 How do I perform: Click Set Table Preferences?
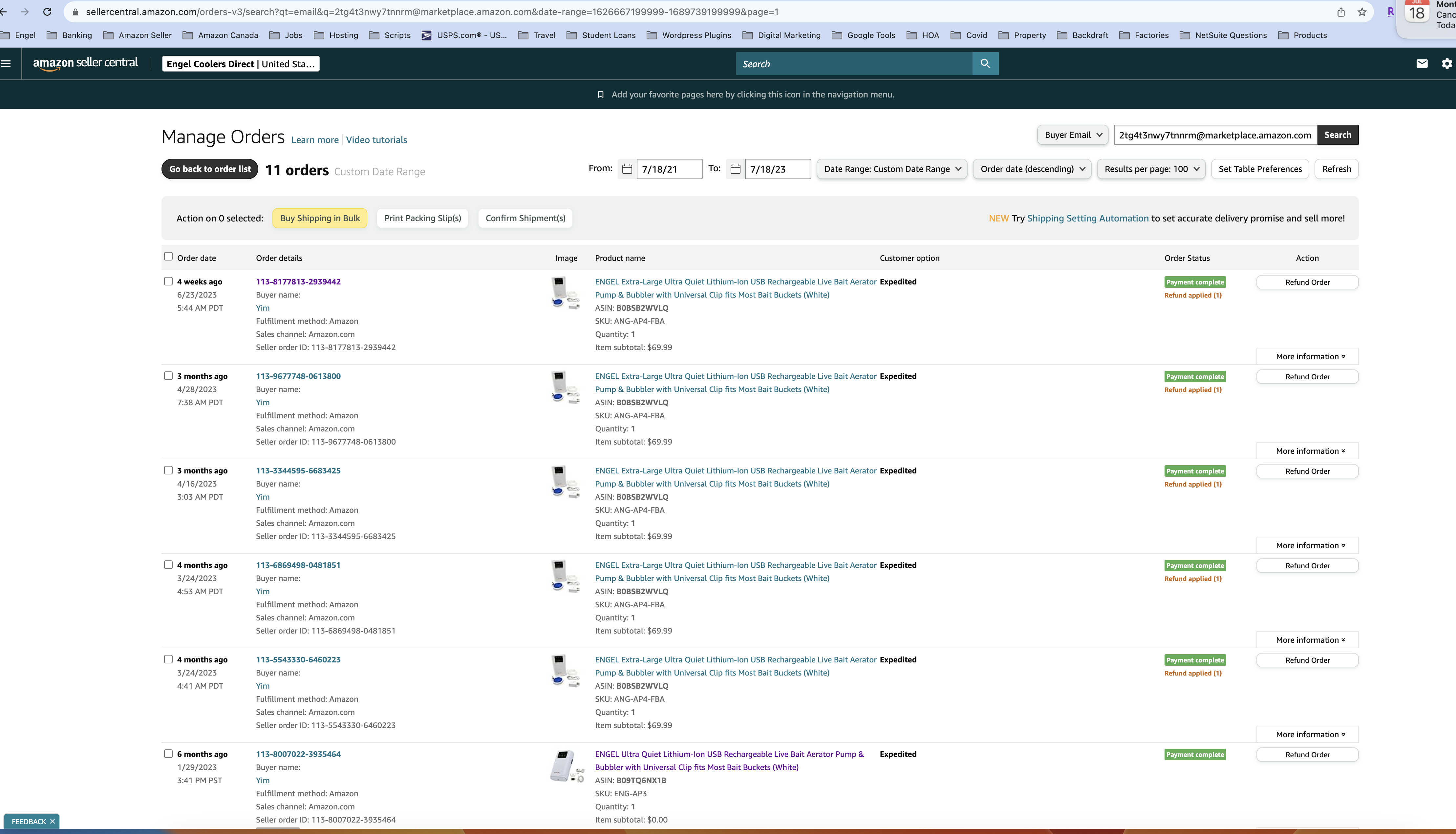click(1260, 169)
